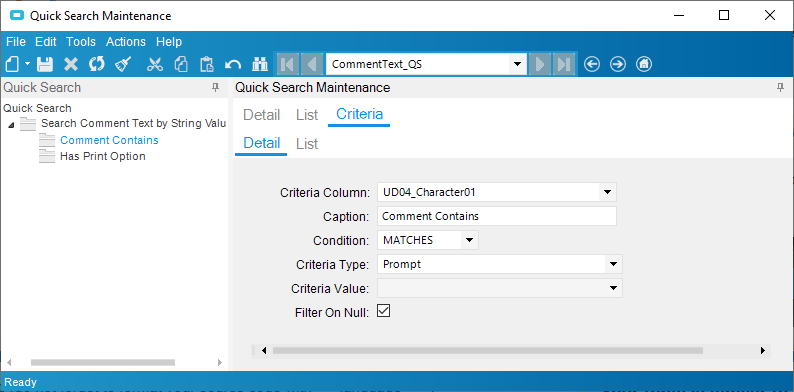Toggle pin on Quick Search Maintenance panel
This screenshot has width=794, height=392.
click(780, 88)
